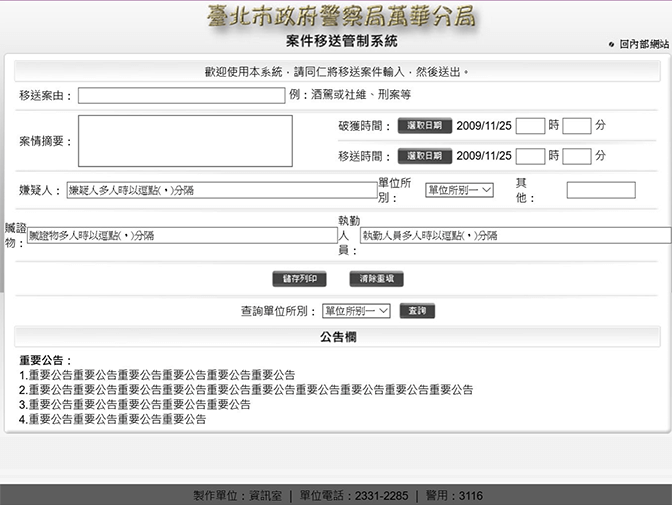Click the 案件移送管制系統 title
672x505 pixels.
342,41
